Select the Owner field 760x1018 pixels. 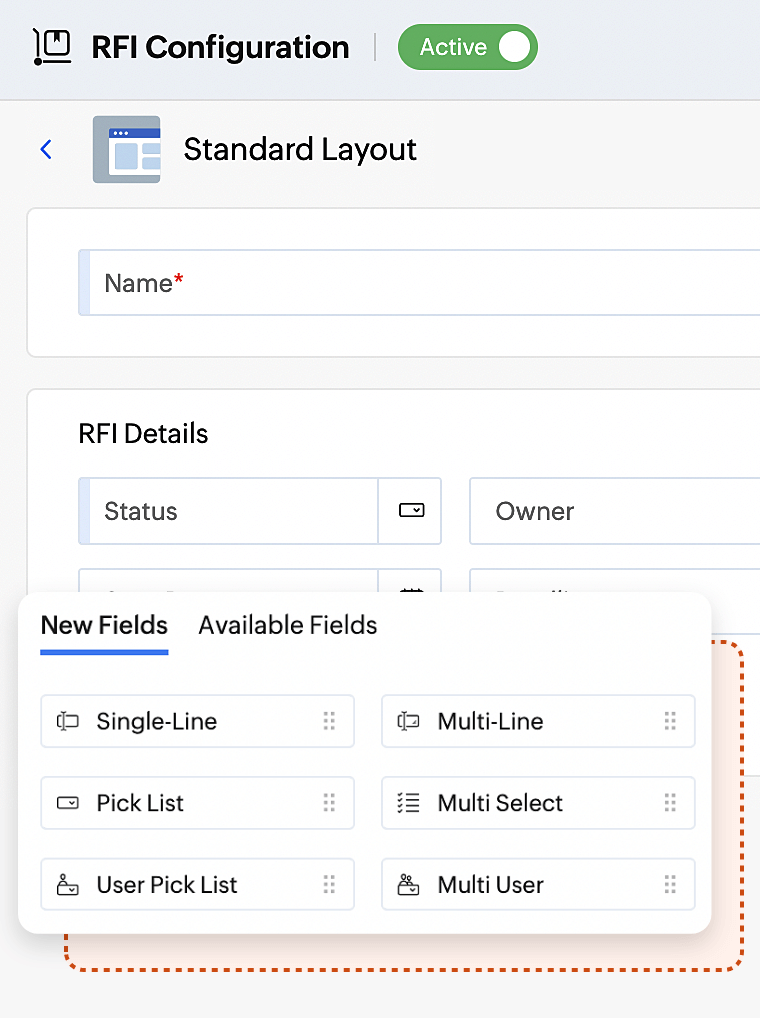[x=600, y=510]
